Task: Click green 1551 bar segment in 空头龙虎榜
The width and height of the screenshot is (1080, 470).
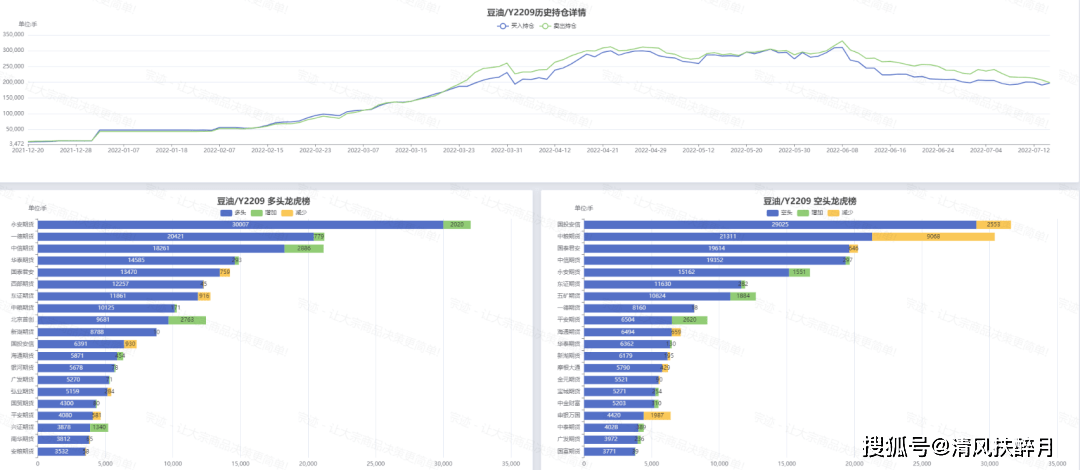Action: (x=799, y=272)
